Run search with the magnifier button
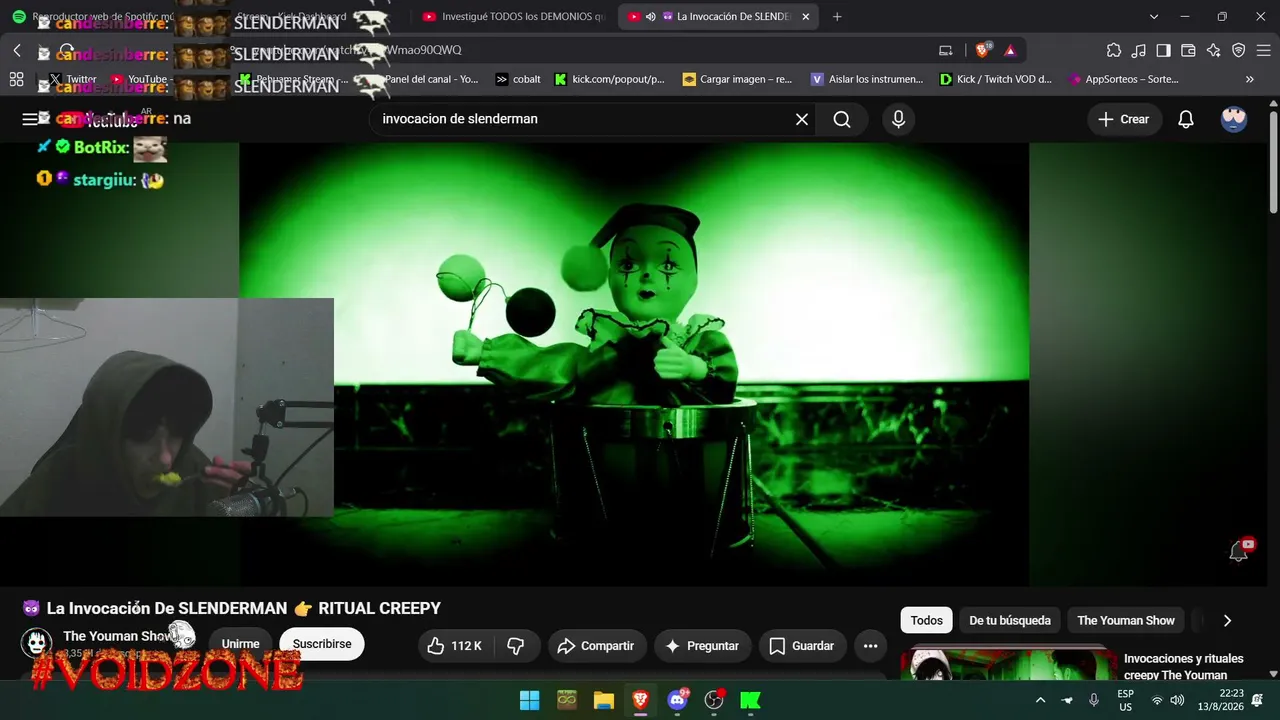Screen dimensions: 1280x720 pyautogui.click(x=842, y=119)
